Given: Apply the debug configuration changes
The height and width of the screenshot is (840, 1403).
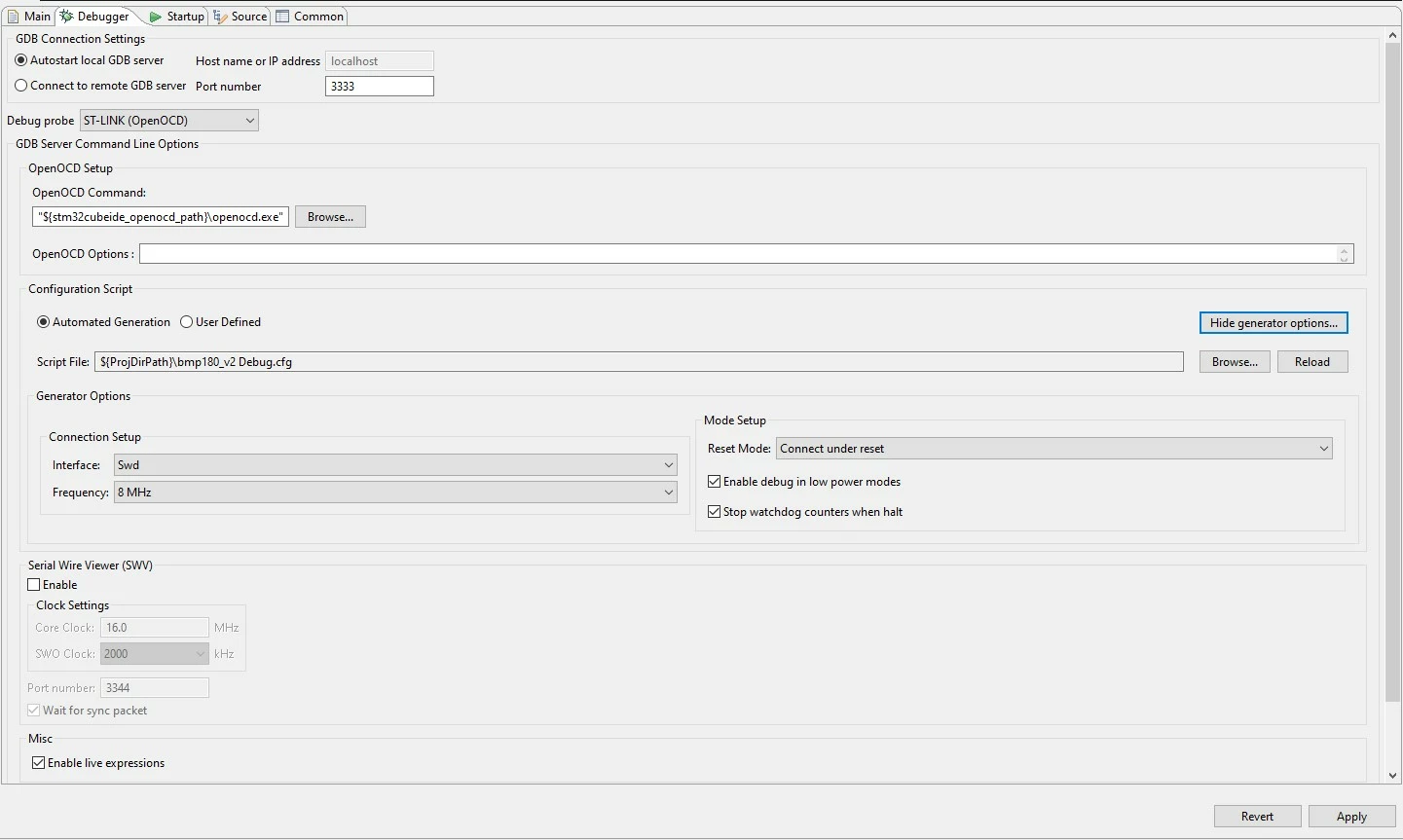Looking at the screenshot, I should tap(1351, 817).
